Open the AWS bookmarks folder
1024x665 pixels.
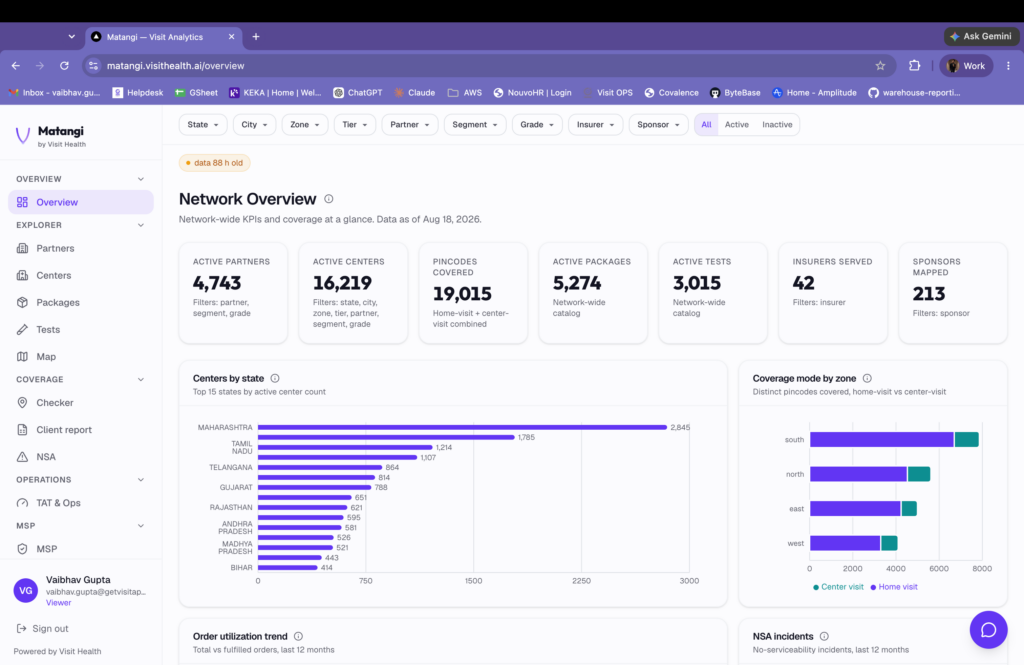click(464, 93)
